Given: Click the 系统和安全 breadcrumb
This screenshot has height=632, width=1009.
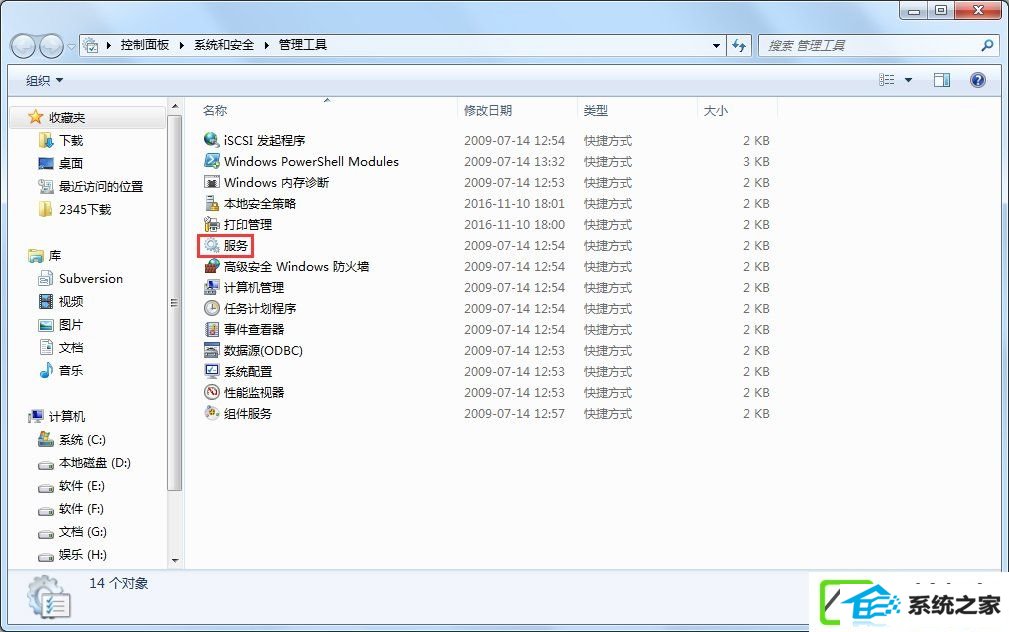Looking at the screenshot, I should (224, 45).
